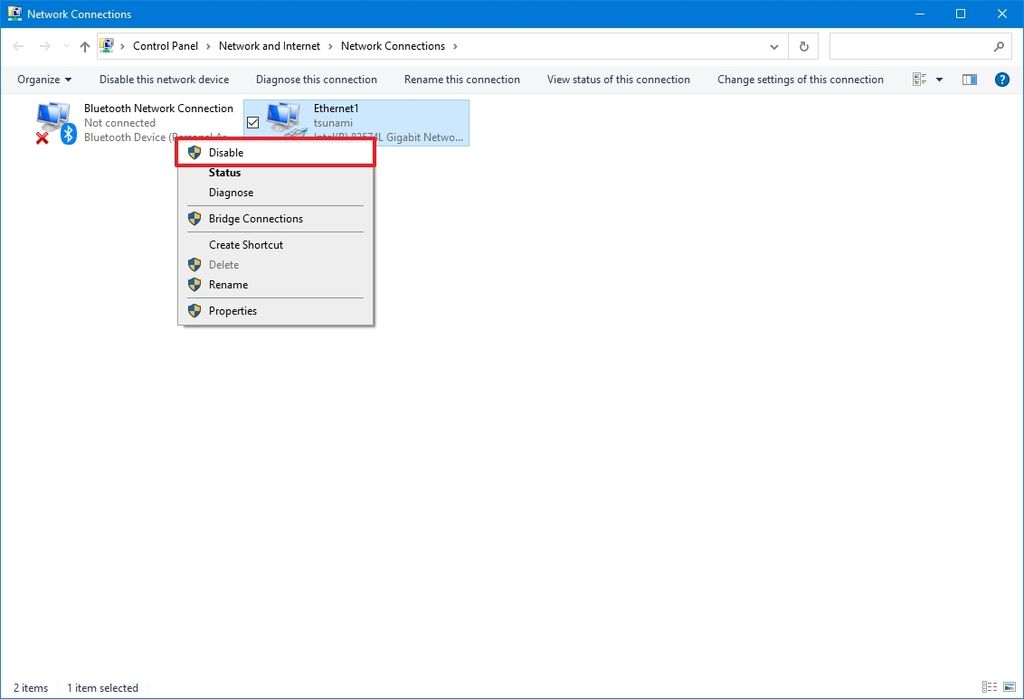The height and width of the screenshot is (699, 1024).
Task: Open the view options dropdown arrow
Action: tap(939, 79)
